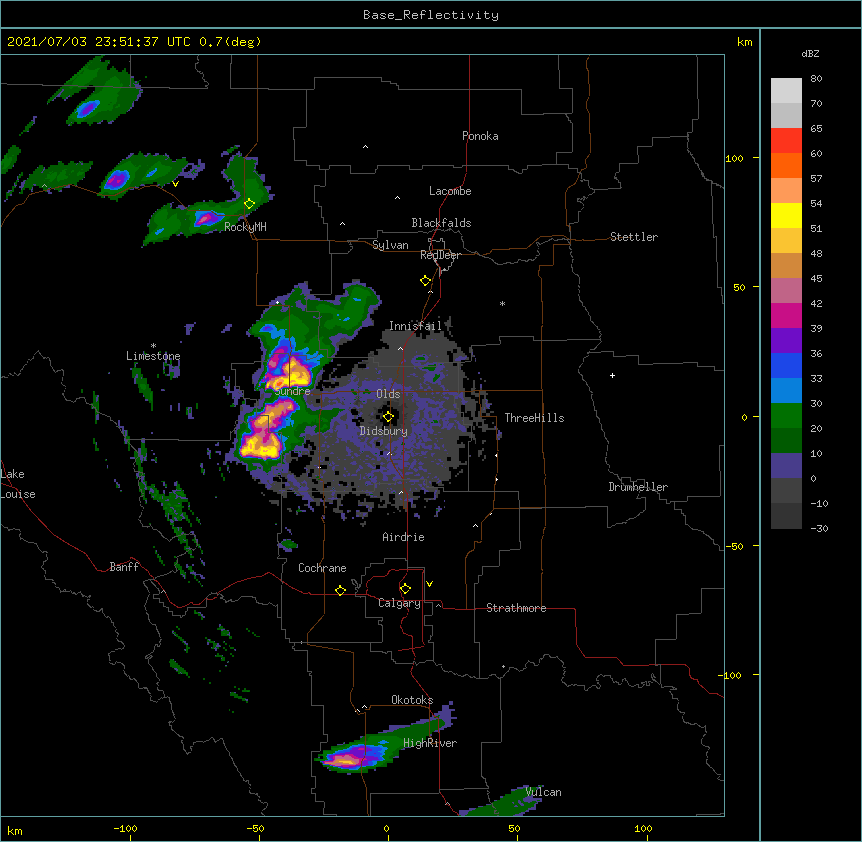Click the Base_Reflectivity title

pyautogui.click(x=431, y=15)
